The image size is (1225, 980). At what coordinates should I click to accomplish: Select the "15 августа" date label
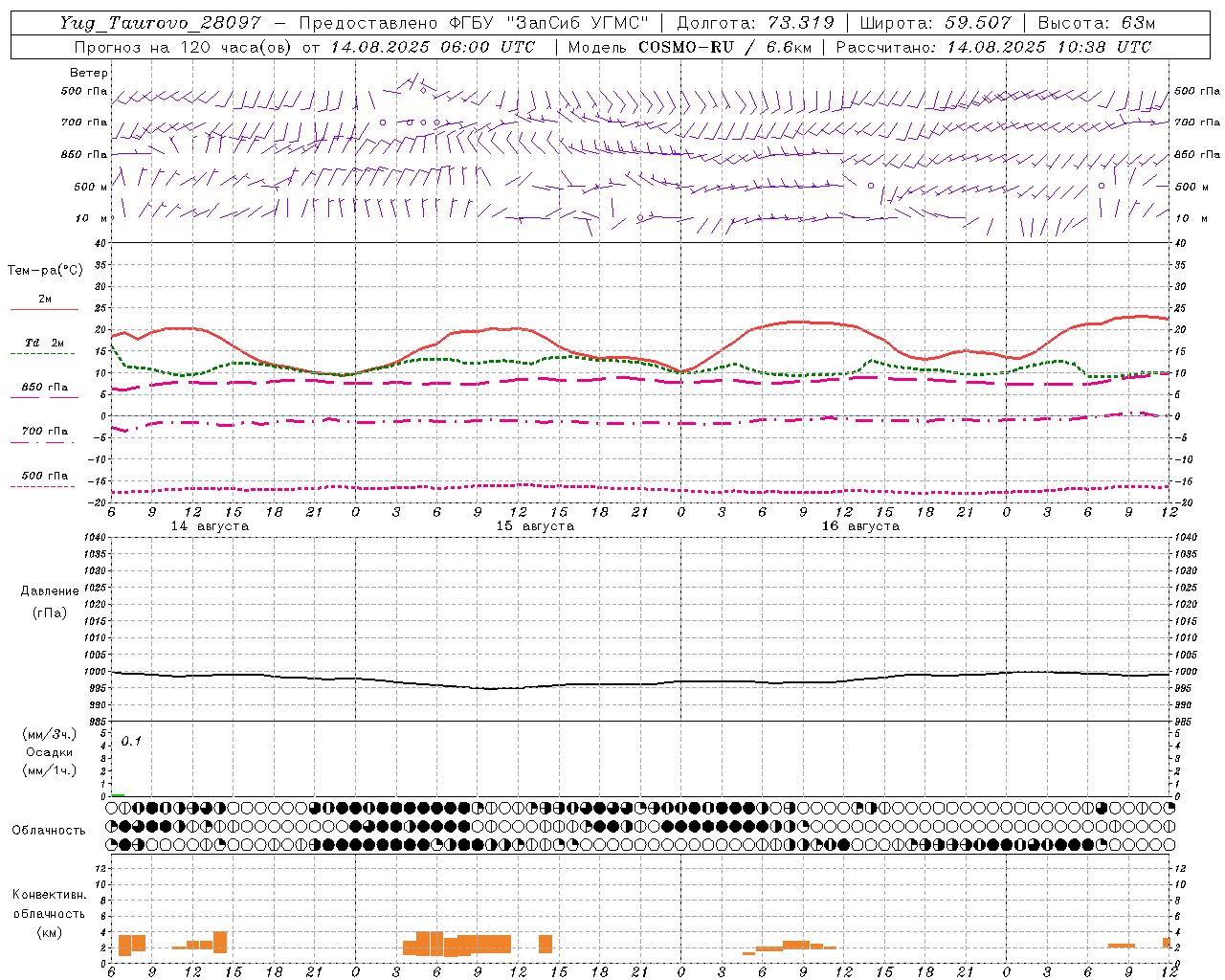pos(535,526)
